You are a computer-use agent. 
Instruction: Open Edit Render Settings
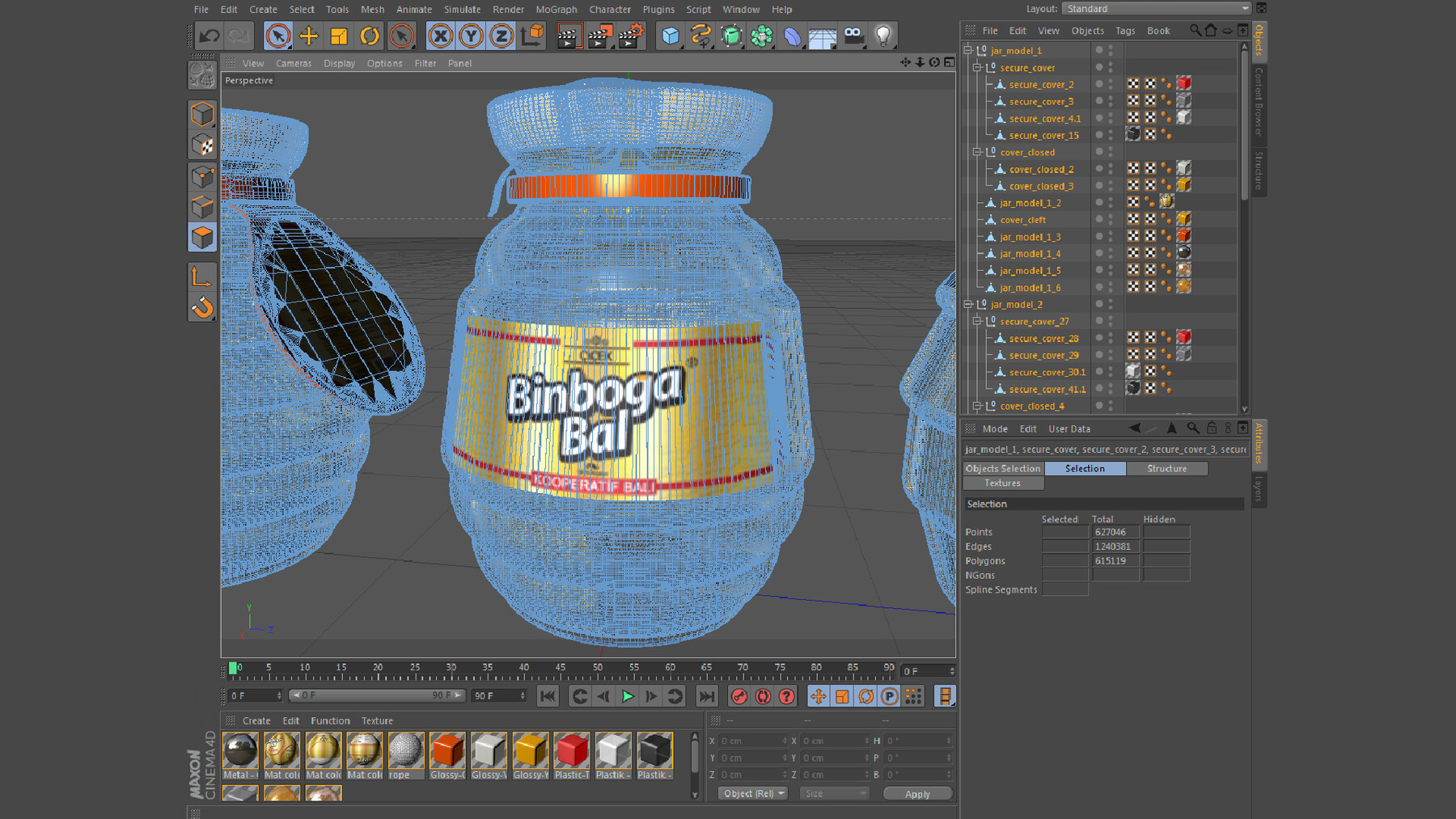[631, 36]
